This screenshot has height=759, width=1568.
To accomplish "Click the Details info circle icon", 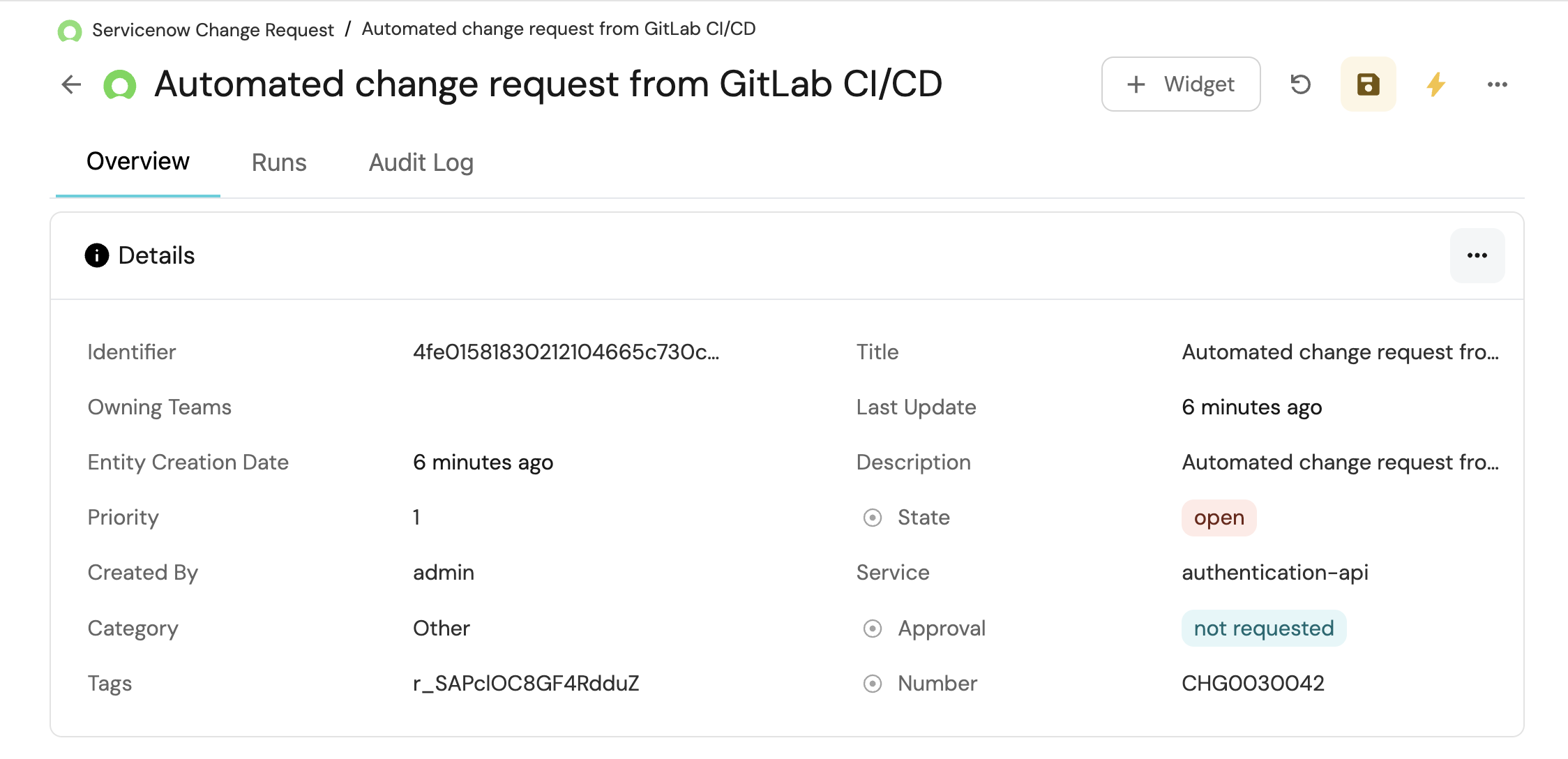I will (97, 255).
